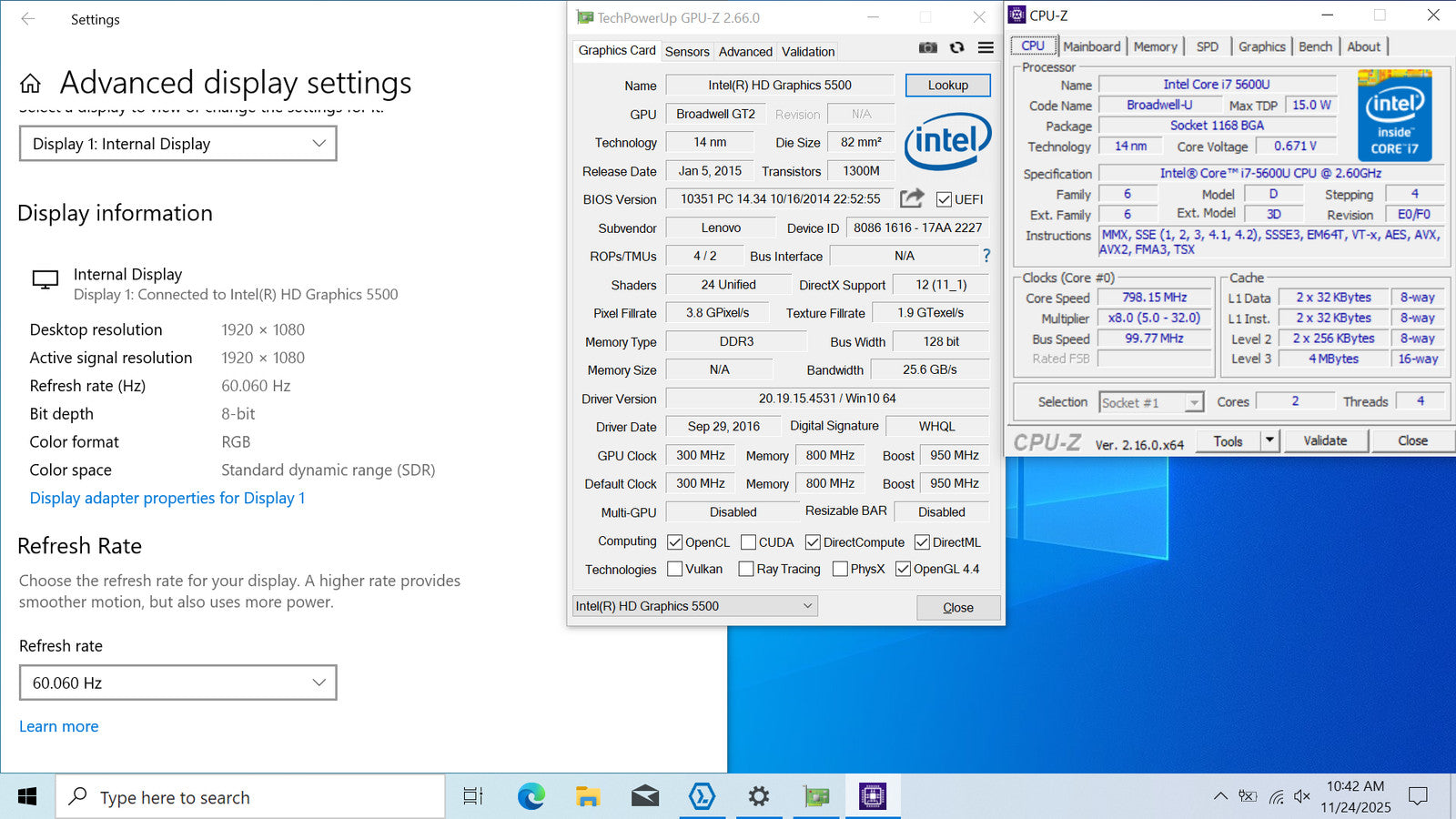Open Microsoft Edge from the taskbar
The image size is (1456, 819).
[x=531, y=797]
